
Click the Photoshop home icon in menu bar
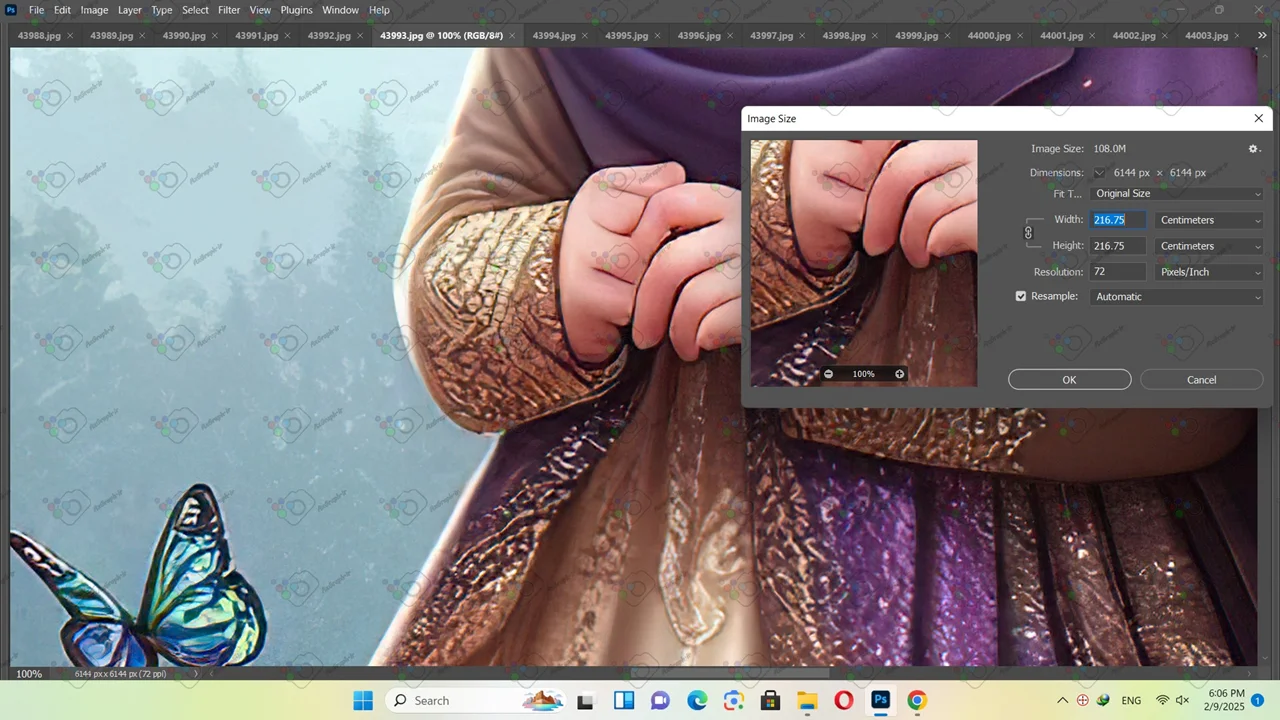11,10
